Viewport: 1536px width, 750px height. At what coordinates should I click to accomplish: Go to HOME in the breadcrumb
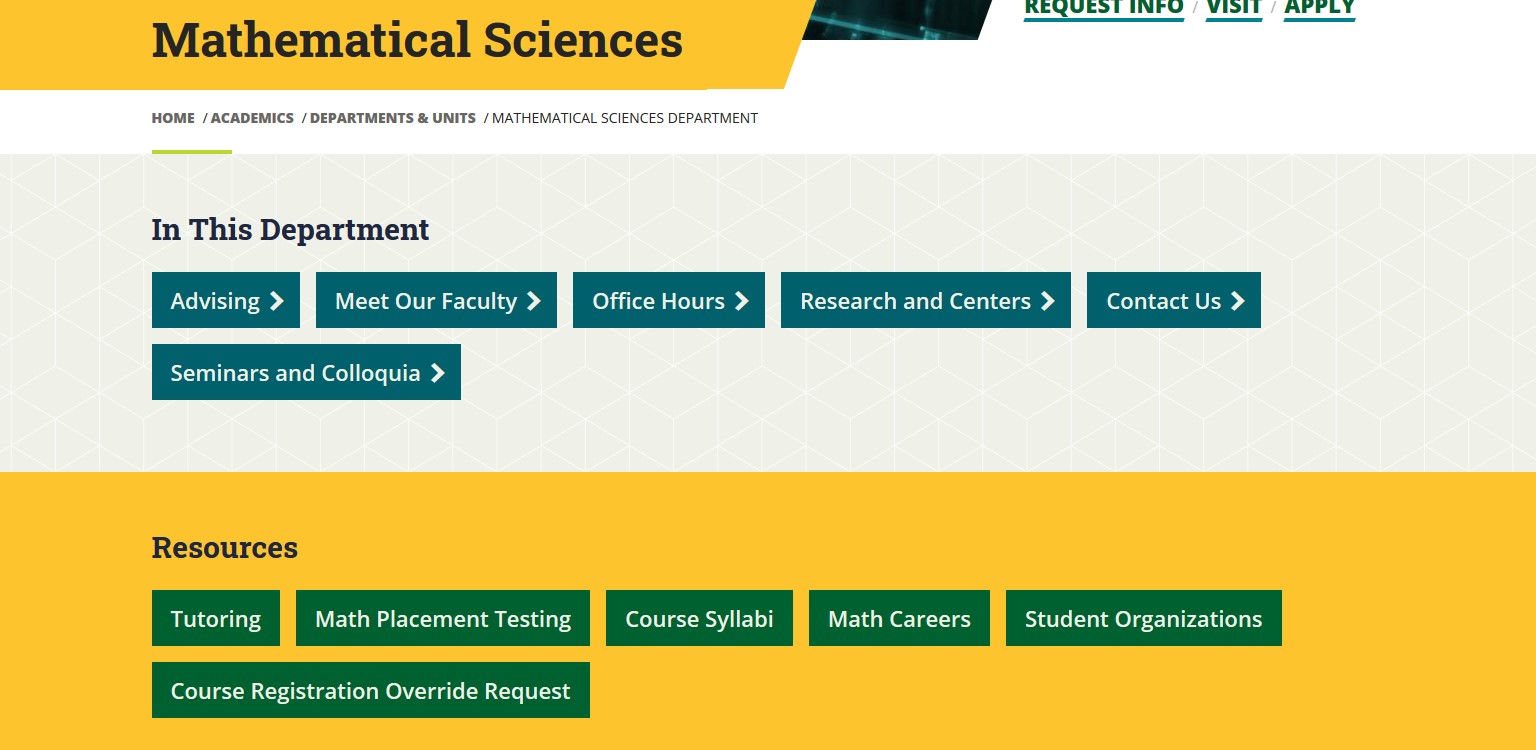(173, 118)
